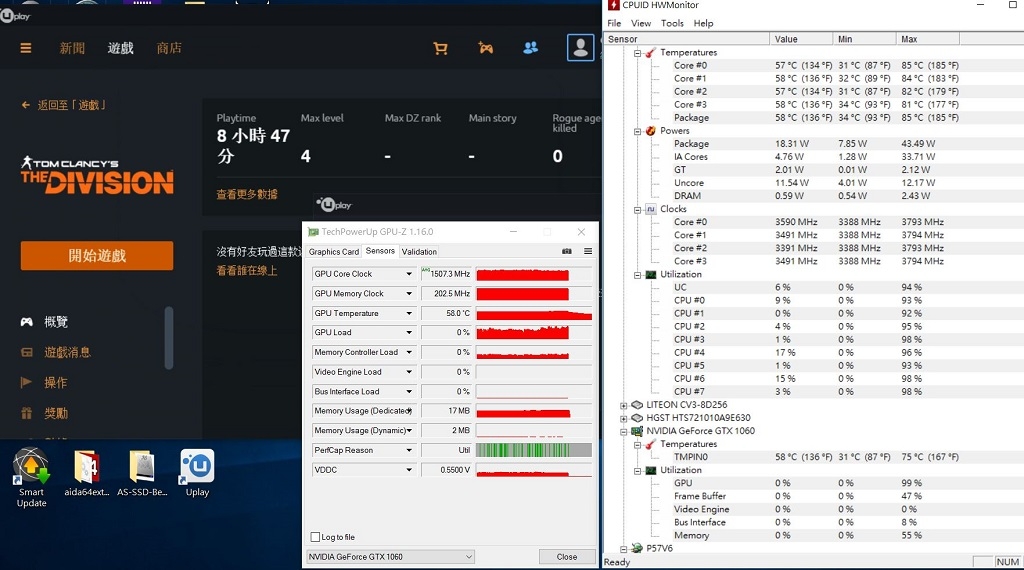Click the HWMonitor Value column header
Screen dimensions: 1024x570
[x=801, y=39]
